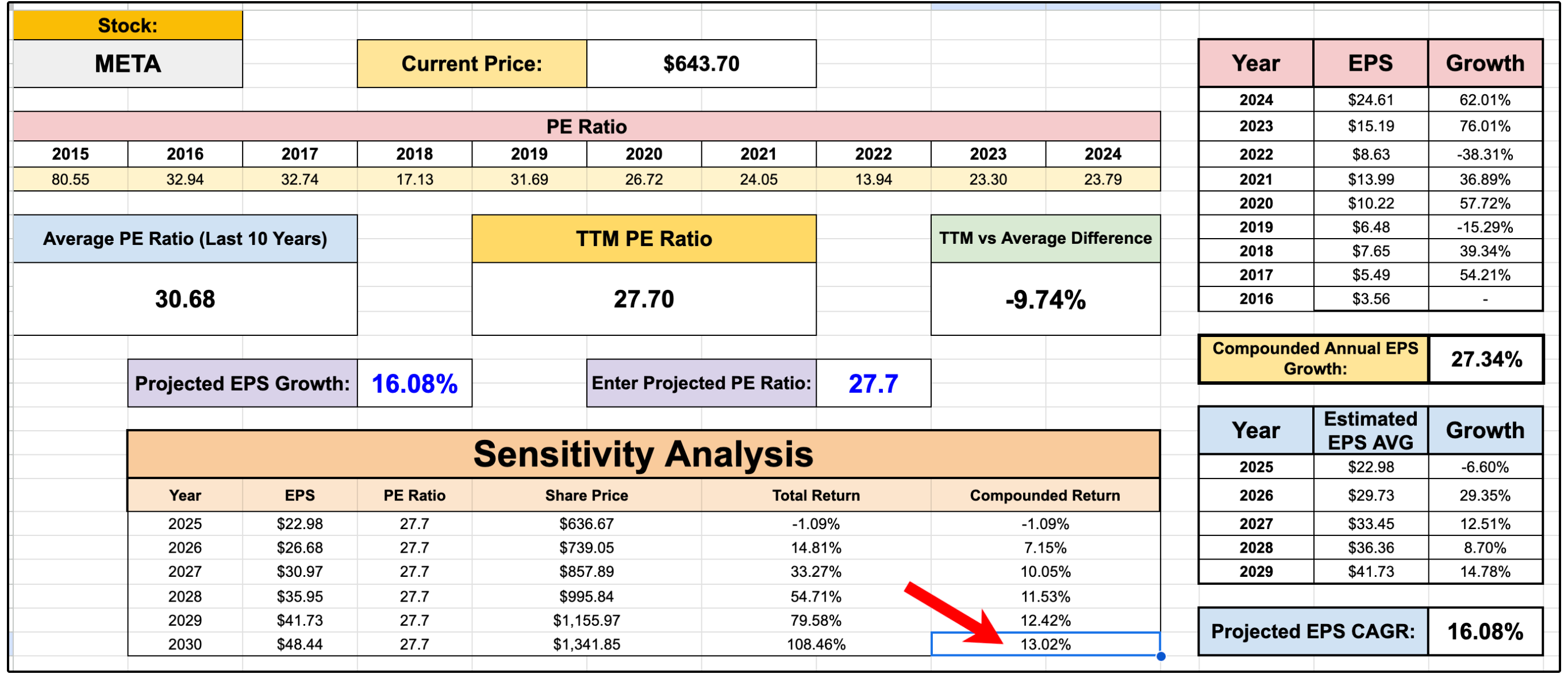Select the Current Price value $643.70
This screenshot has height=674, width=1568.
click(701, 64)
